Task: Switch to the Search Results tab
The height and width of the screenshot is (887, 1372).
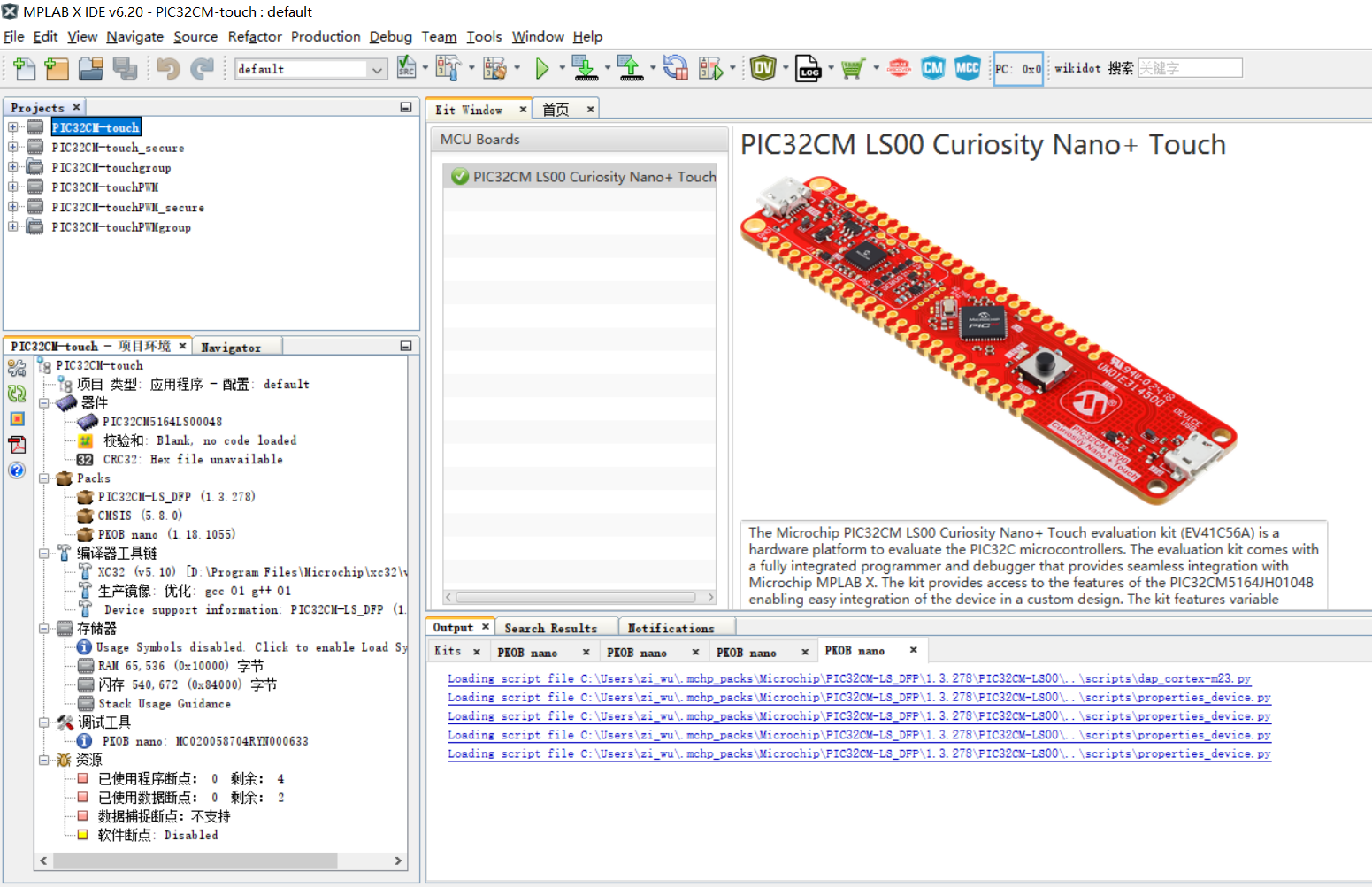Action: 551,628
